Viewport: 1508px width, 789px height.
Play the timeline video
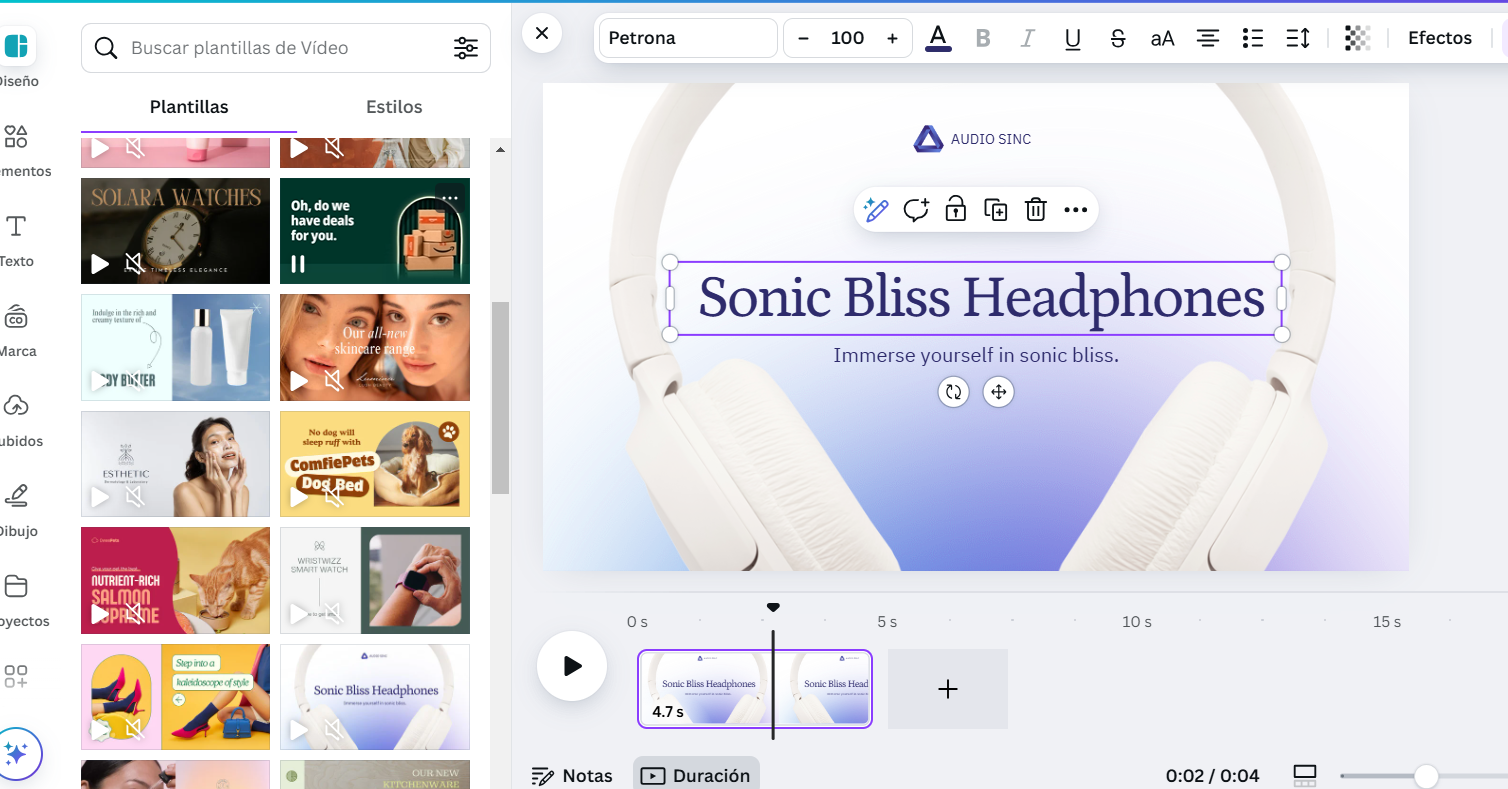click(x=572, y=665)
